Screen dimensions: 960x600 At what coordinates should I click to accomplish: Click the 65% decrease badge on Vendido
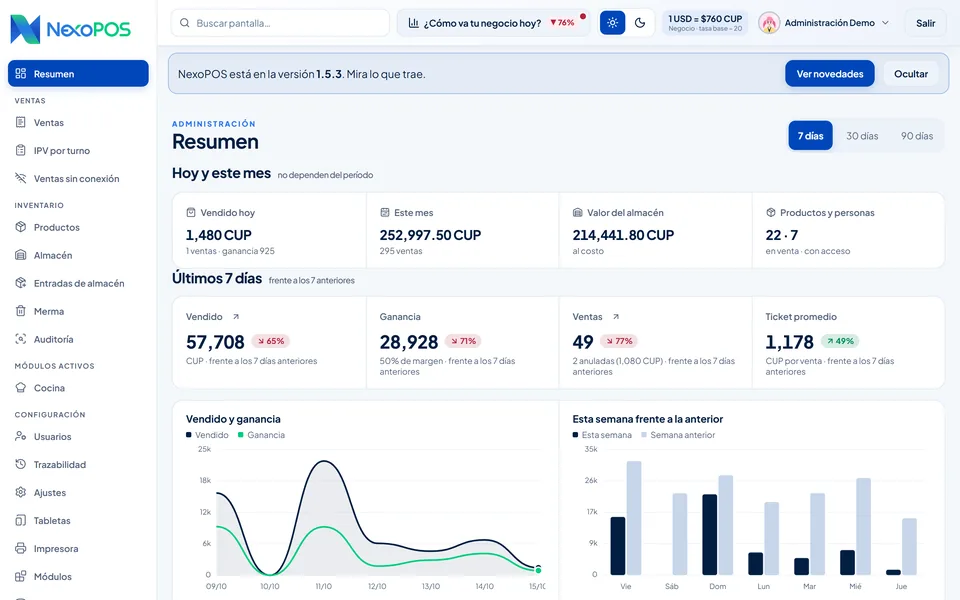271,341
